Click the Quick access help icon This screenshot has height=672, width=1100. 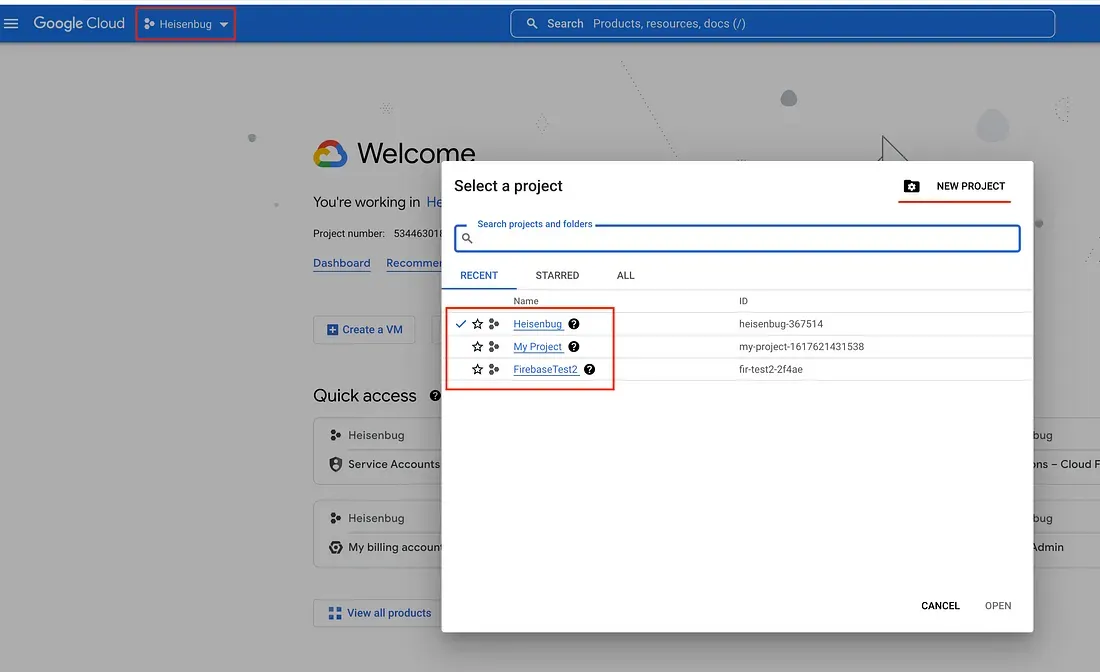pyautogui.click(x=435, y=396)
